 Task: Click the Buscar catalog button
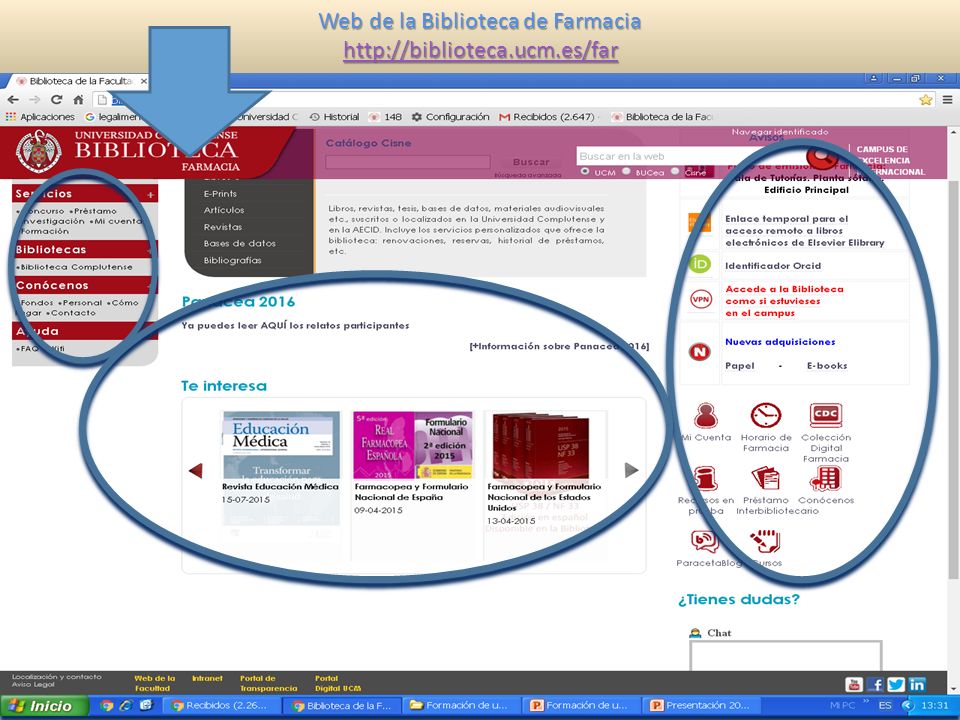coord(531,162)
